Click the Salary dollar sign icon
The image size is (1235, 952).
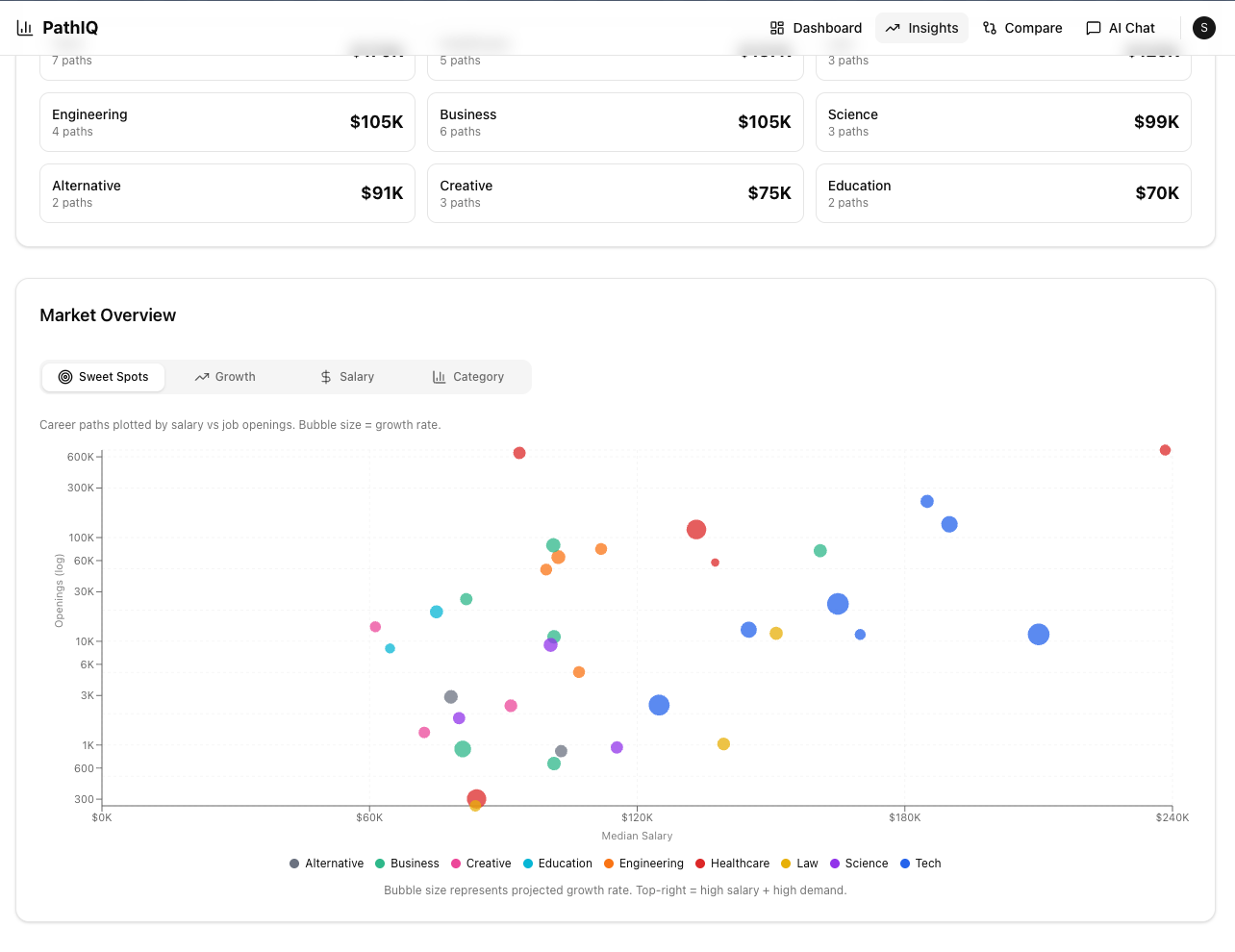(326, 377)
